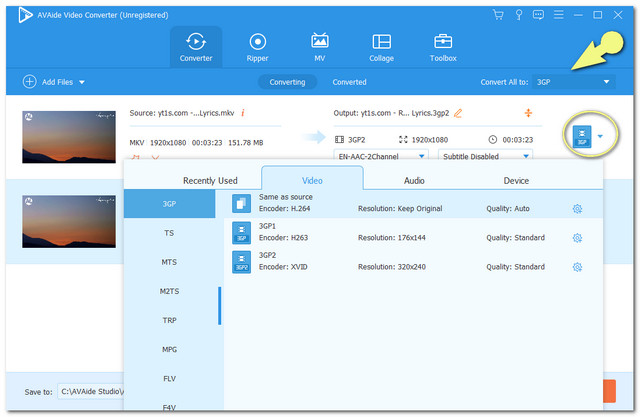Select the M2TS format in sidebar
This screenshot has height=417, width=640.
click(169, 291)
